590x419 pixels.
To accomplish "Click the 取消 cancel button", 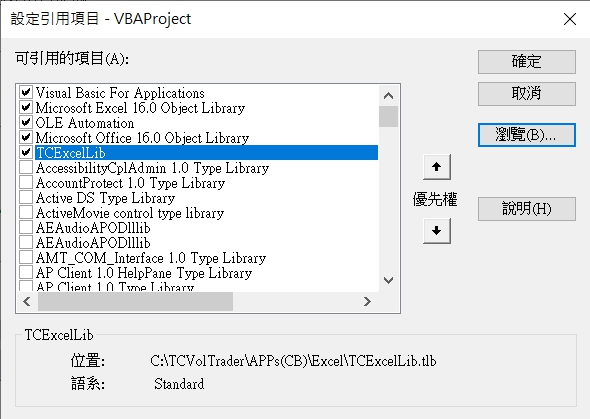I will tap(527, 94).
